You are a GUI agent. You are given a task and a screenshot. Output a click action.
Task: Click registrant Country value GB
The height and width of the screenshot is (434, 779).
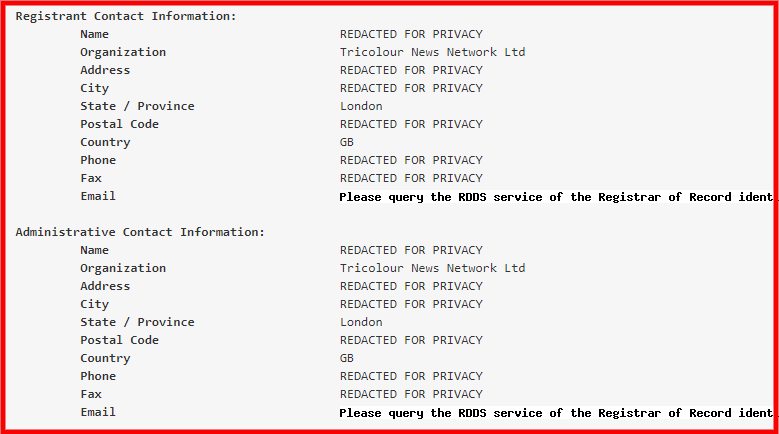(x=347, y=142)
